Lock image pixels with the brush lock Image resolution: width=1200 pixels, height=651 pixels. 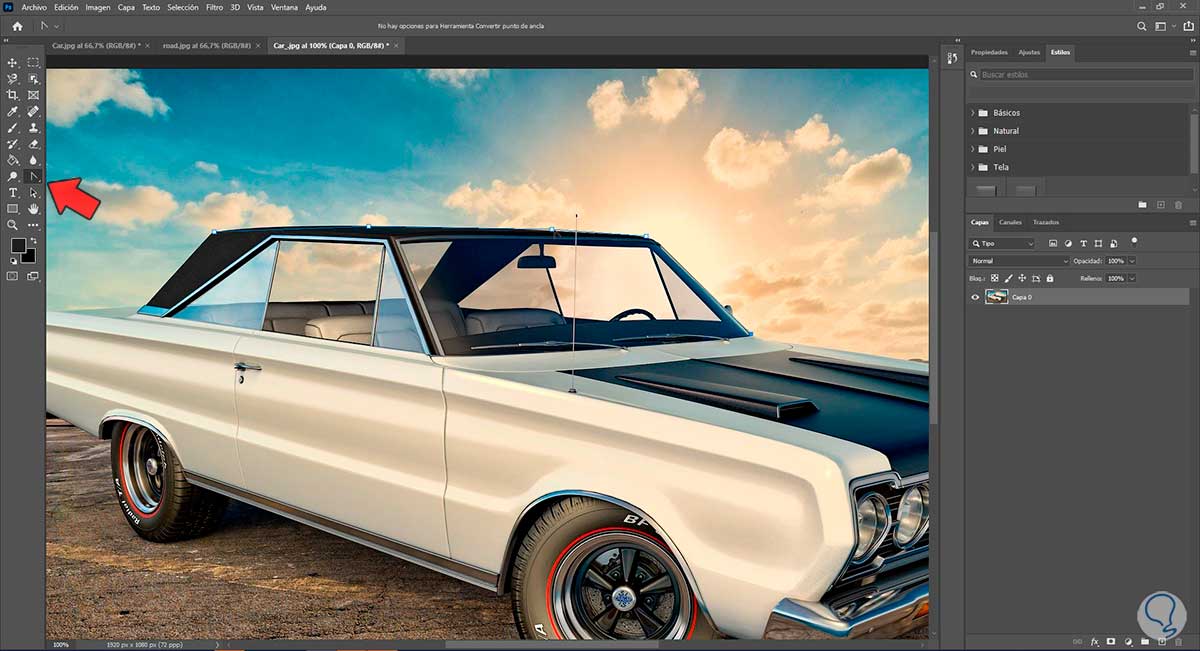pos(1009,278)
